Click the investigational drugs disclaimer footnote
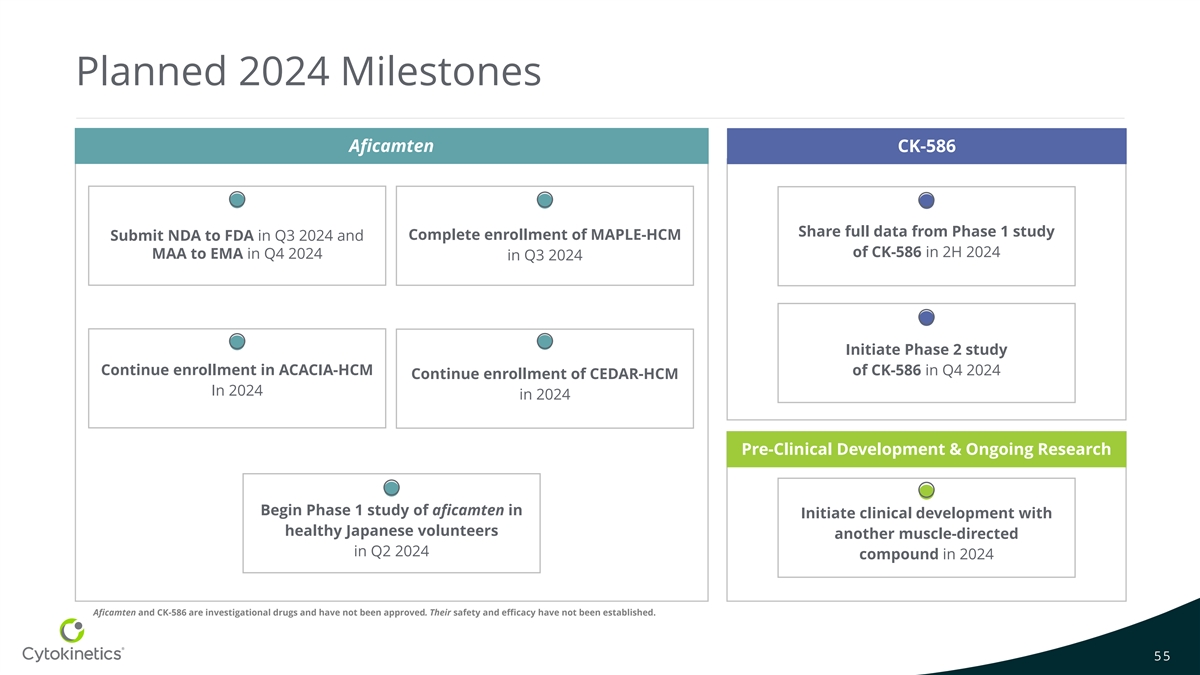1200x675 pixels. click(x=373, y=612)
